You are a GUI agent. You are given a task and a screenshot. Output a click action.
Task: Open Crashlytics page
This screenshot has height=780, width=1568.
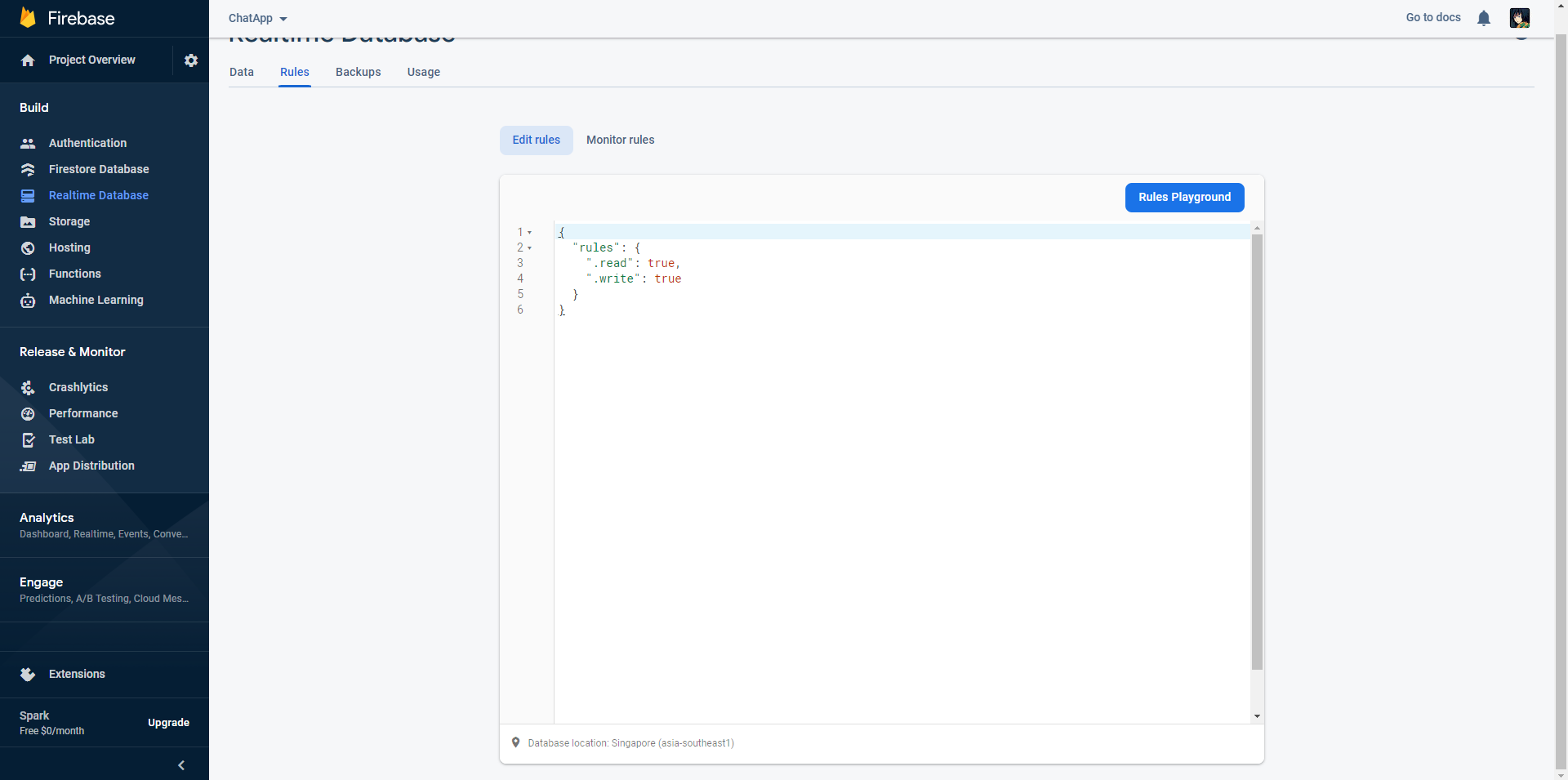click(x=78, y=387)
